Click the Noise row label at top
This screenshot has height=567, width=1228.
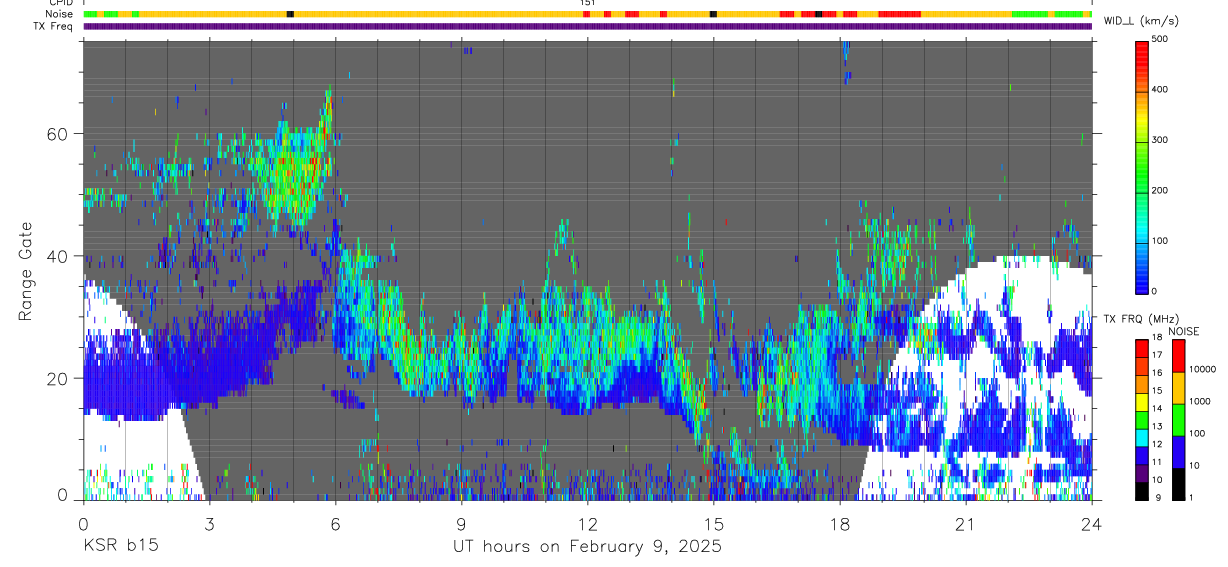coord(60,14)
